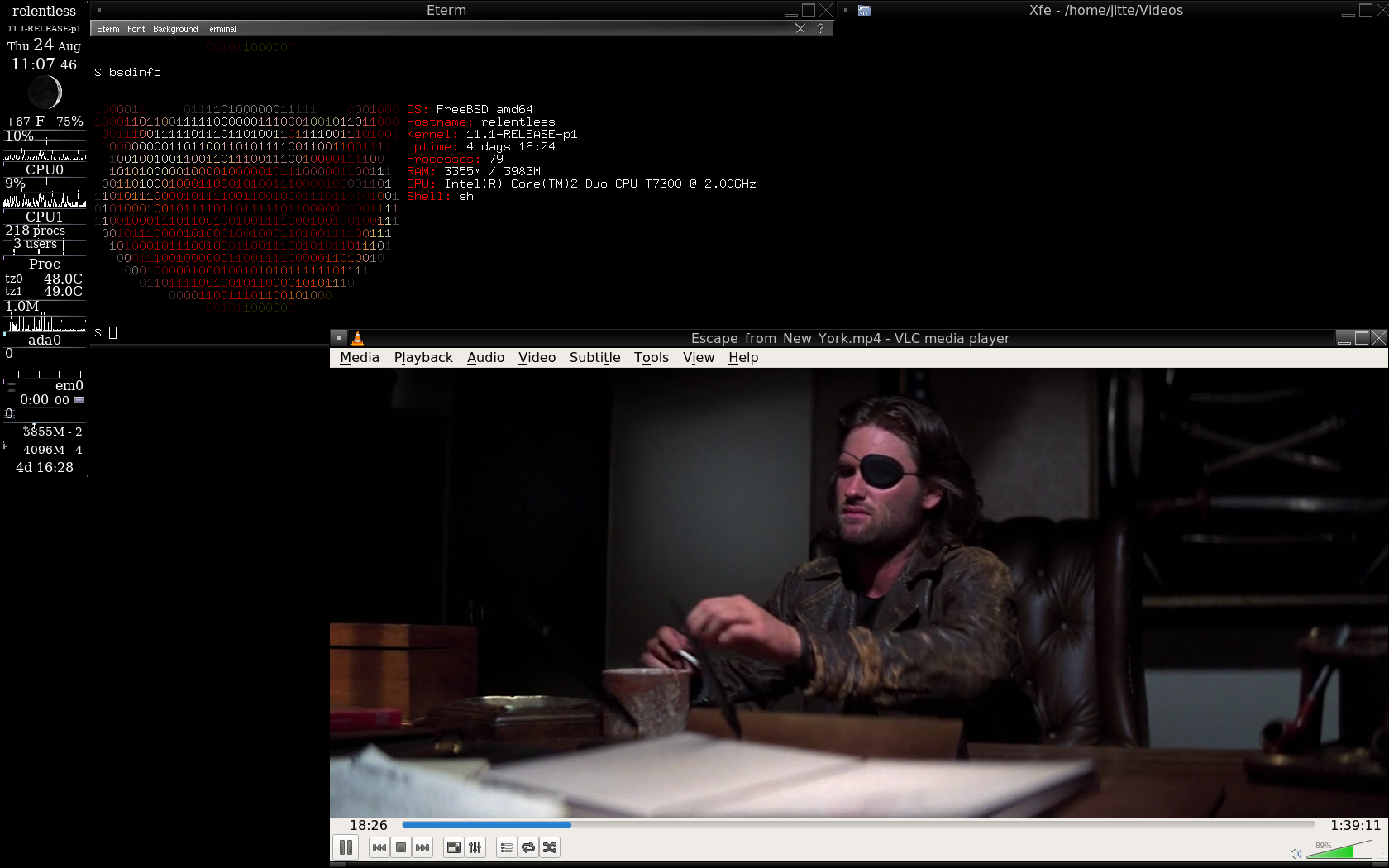Stop playback with the stop button

(x=401, y=847)
